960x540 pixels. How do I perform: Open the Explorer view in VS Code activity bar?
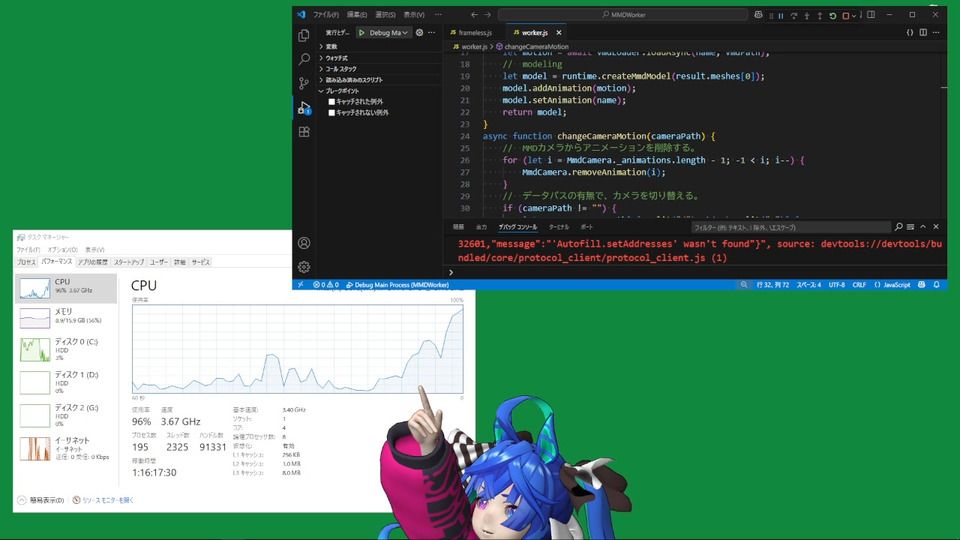(304, 36)
